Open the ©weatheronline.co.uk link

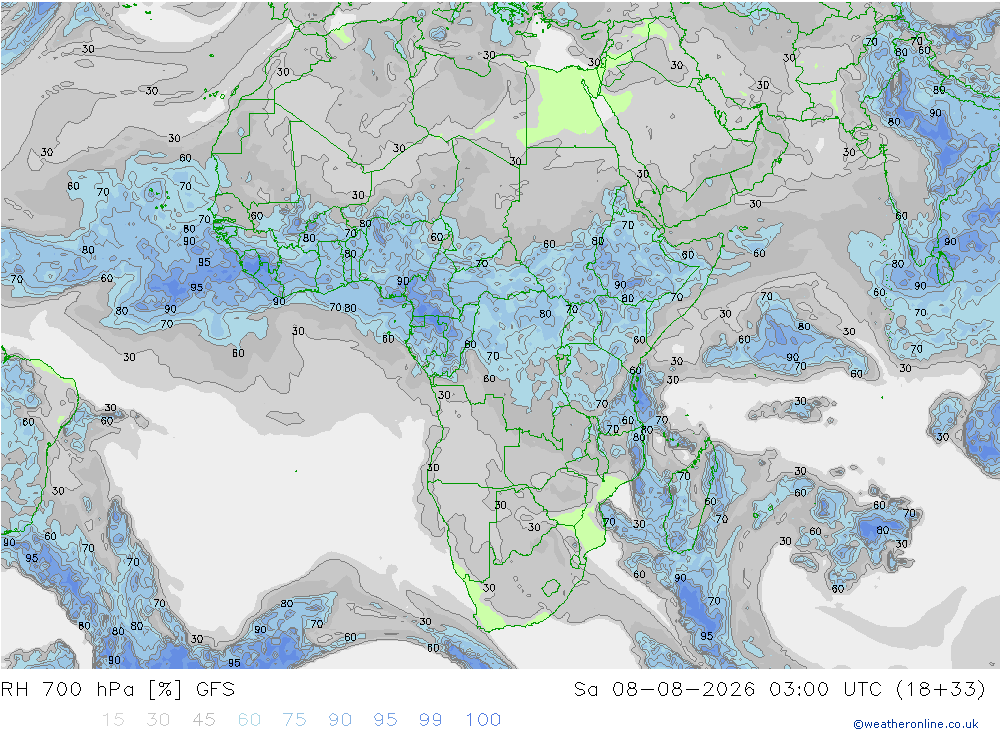tap(916, 724)
